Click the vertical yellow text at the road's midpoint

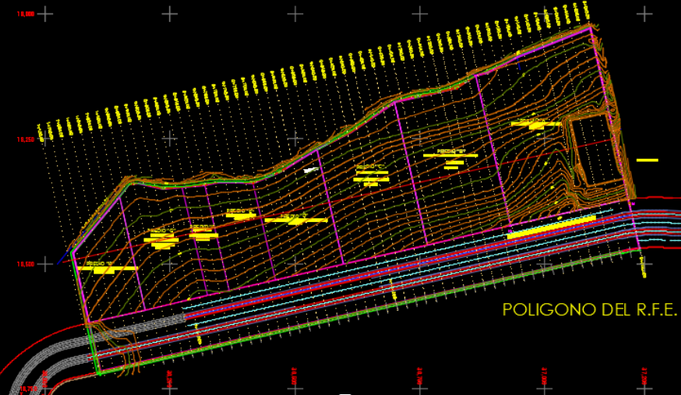[x=393, y=290]
